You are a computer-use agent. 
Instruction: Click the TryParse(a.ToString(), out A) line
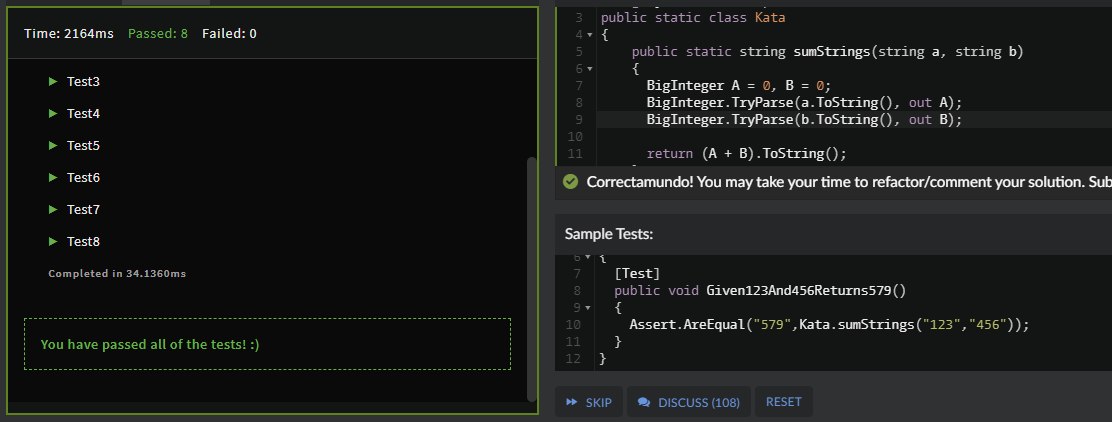pyautogui.click(x=804, y=103)
